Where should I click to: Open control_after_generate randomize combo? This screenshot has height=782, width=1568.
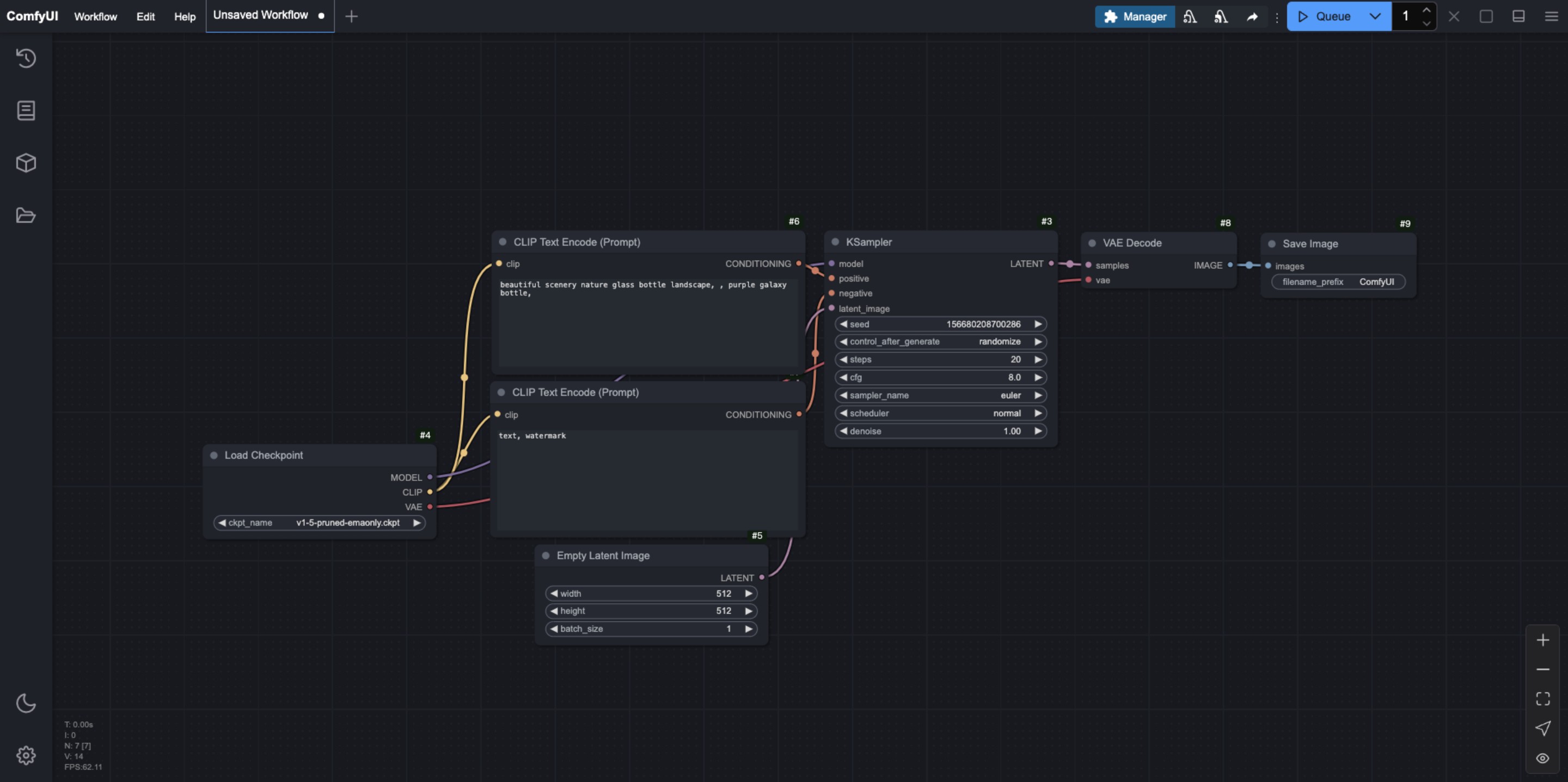[940, 341]
